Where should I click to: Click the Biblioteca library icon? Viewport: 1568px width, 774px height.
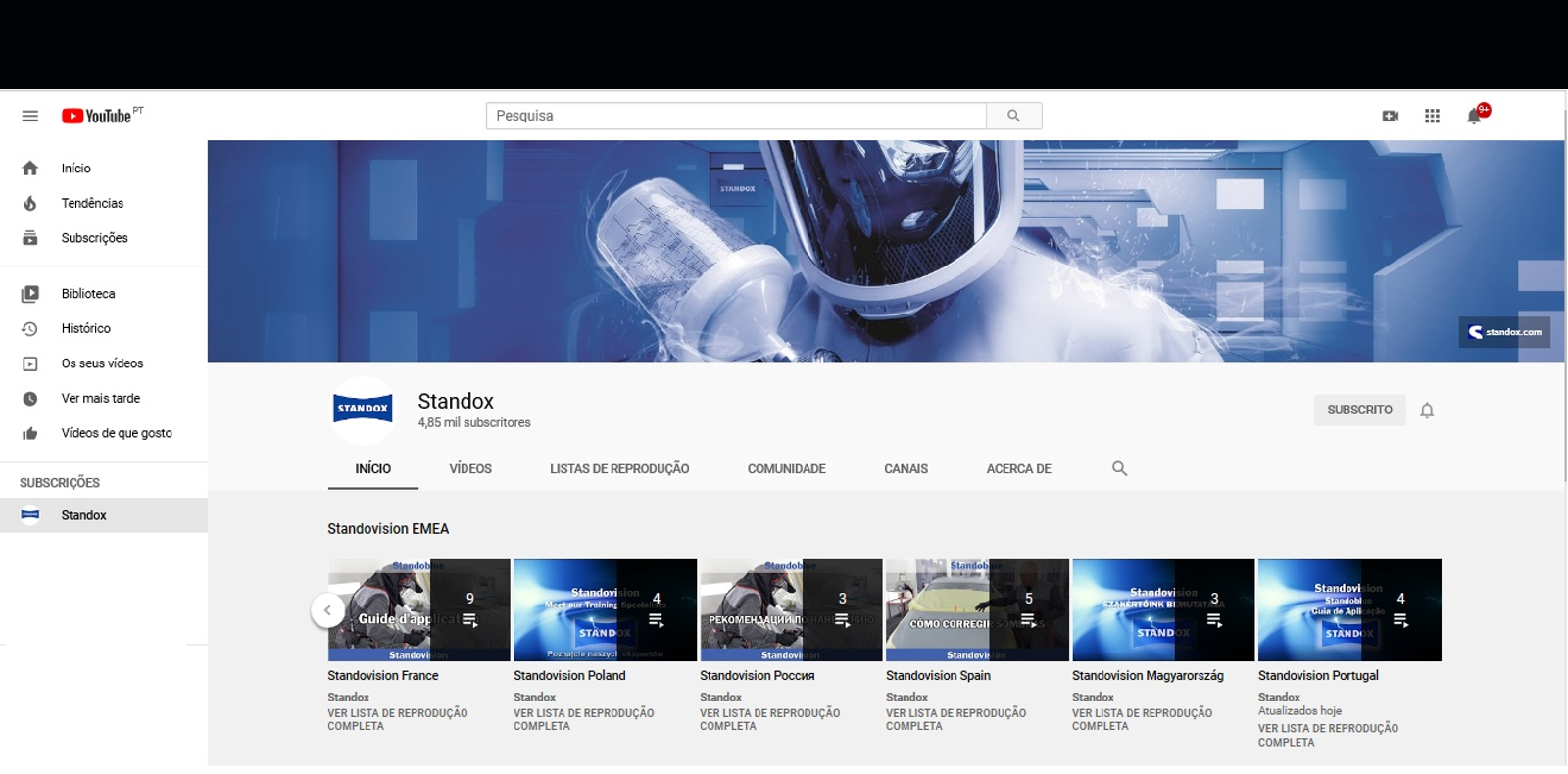coord(30,294)
